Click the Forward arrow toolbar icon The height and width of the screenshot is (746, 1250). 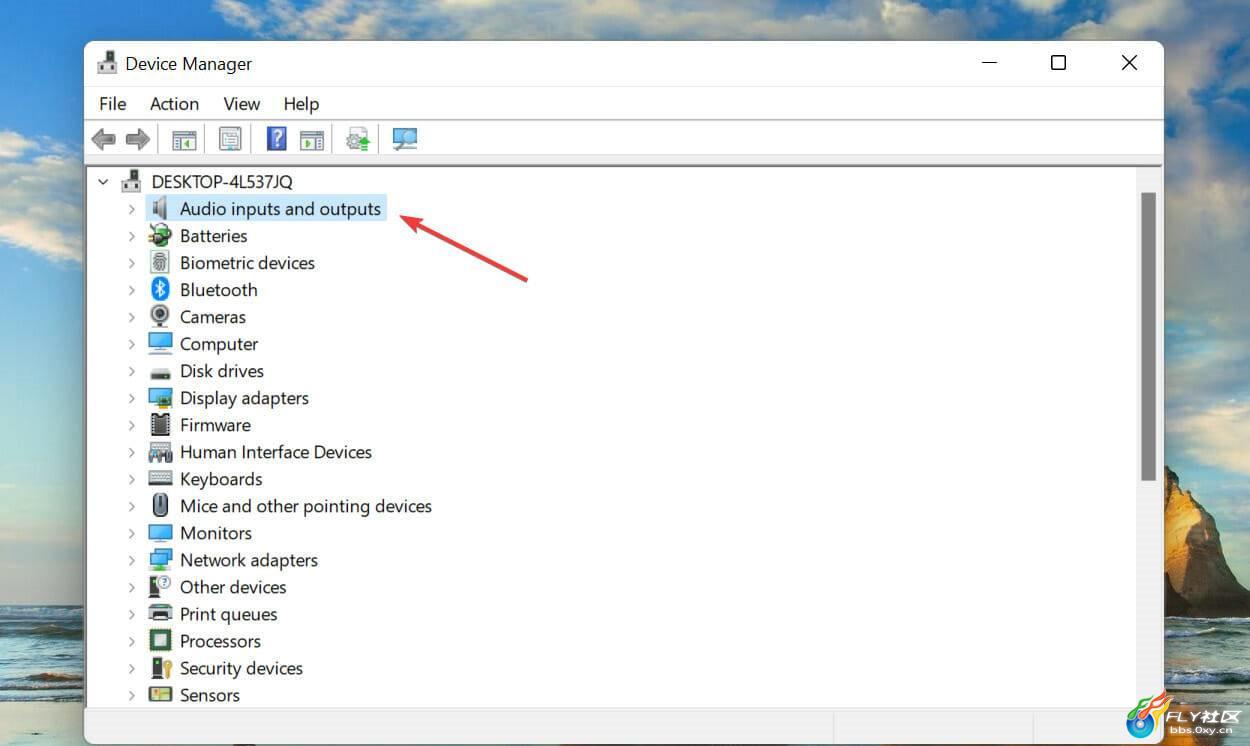pos(137,139)
